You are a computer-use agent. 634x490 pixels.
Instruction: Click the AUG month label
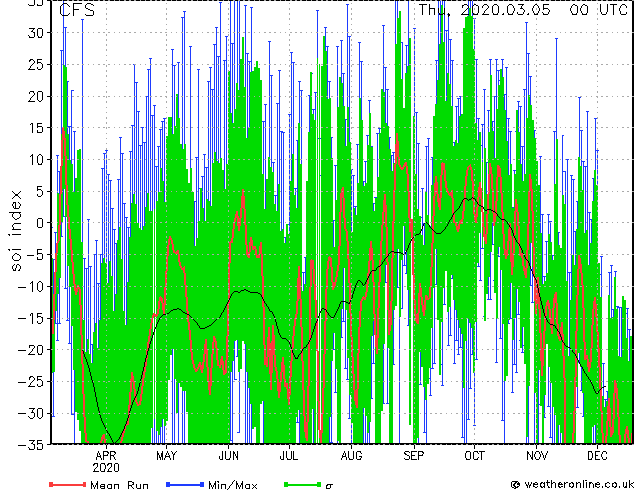click(x=351, y=456)
